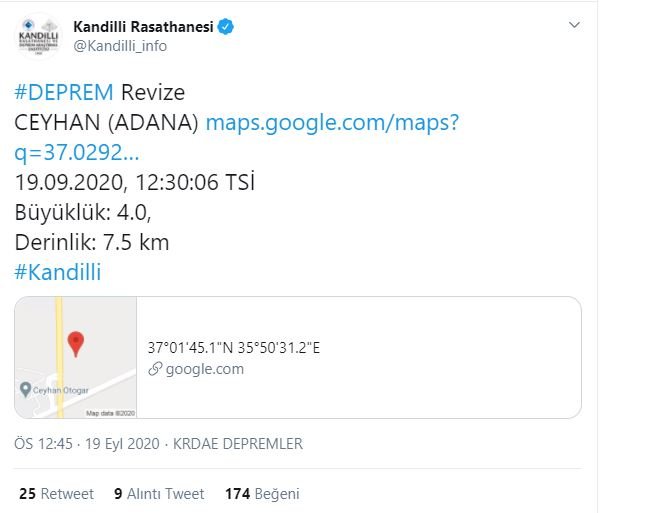Viewport: 670px width, 513px height.
Task: Click the KRDAE DEPREMLER source label
Action: pyautogui.click(x=238, y=444)
